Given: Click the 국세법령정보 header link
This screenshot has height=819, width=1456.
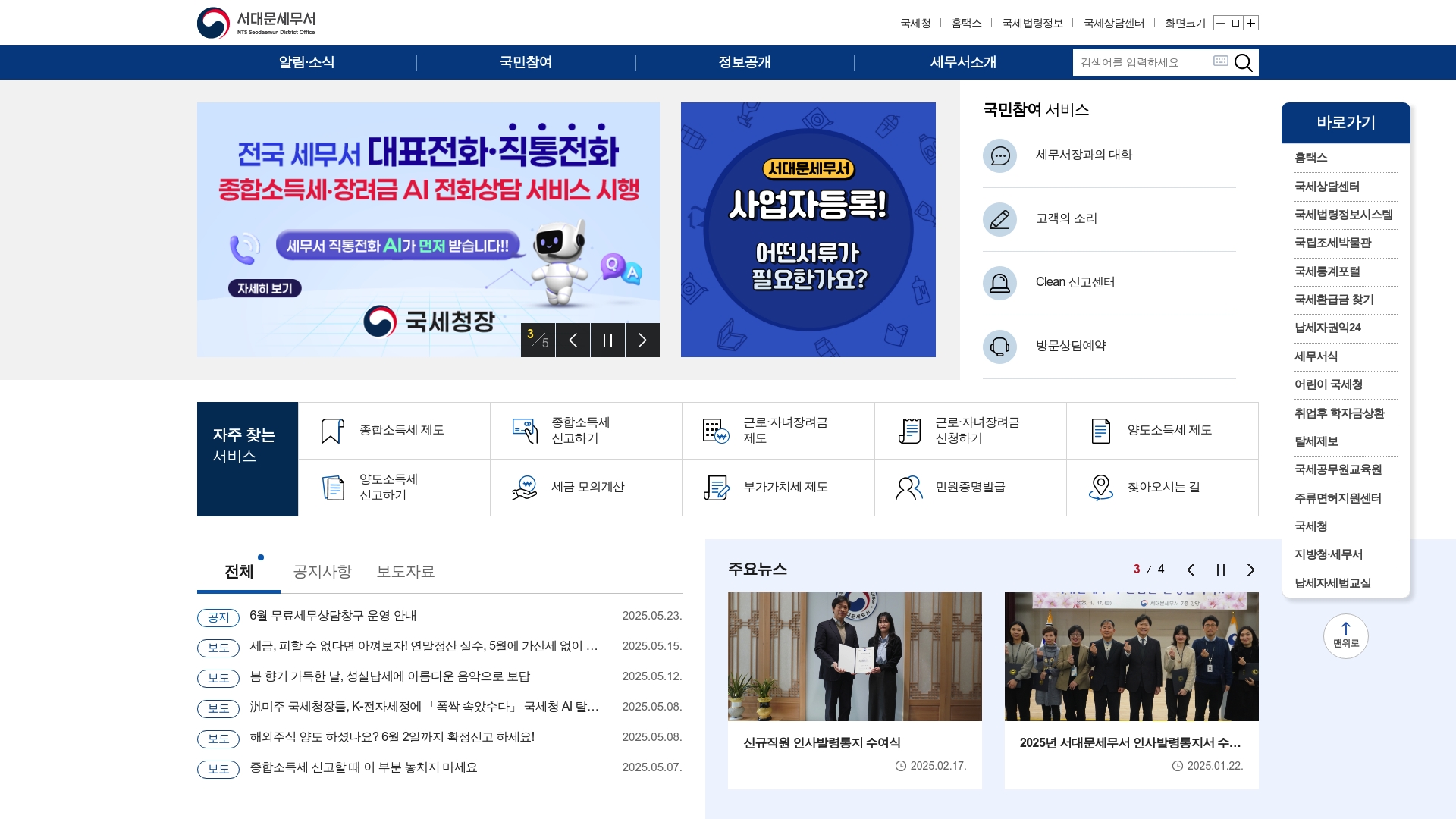Looking at the screenshot, I should click(x=1032, y=24).
